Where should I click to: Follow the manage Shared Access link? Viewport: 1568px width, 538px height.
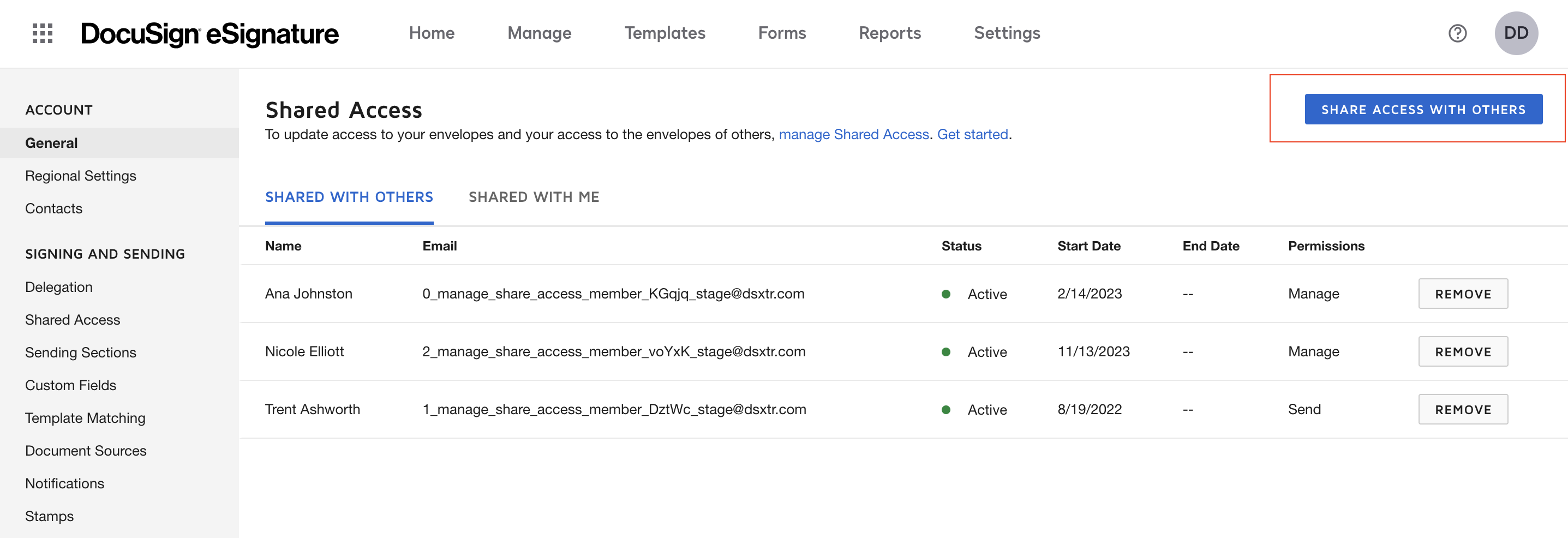point(853,134)
